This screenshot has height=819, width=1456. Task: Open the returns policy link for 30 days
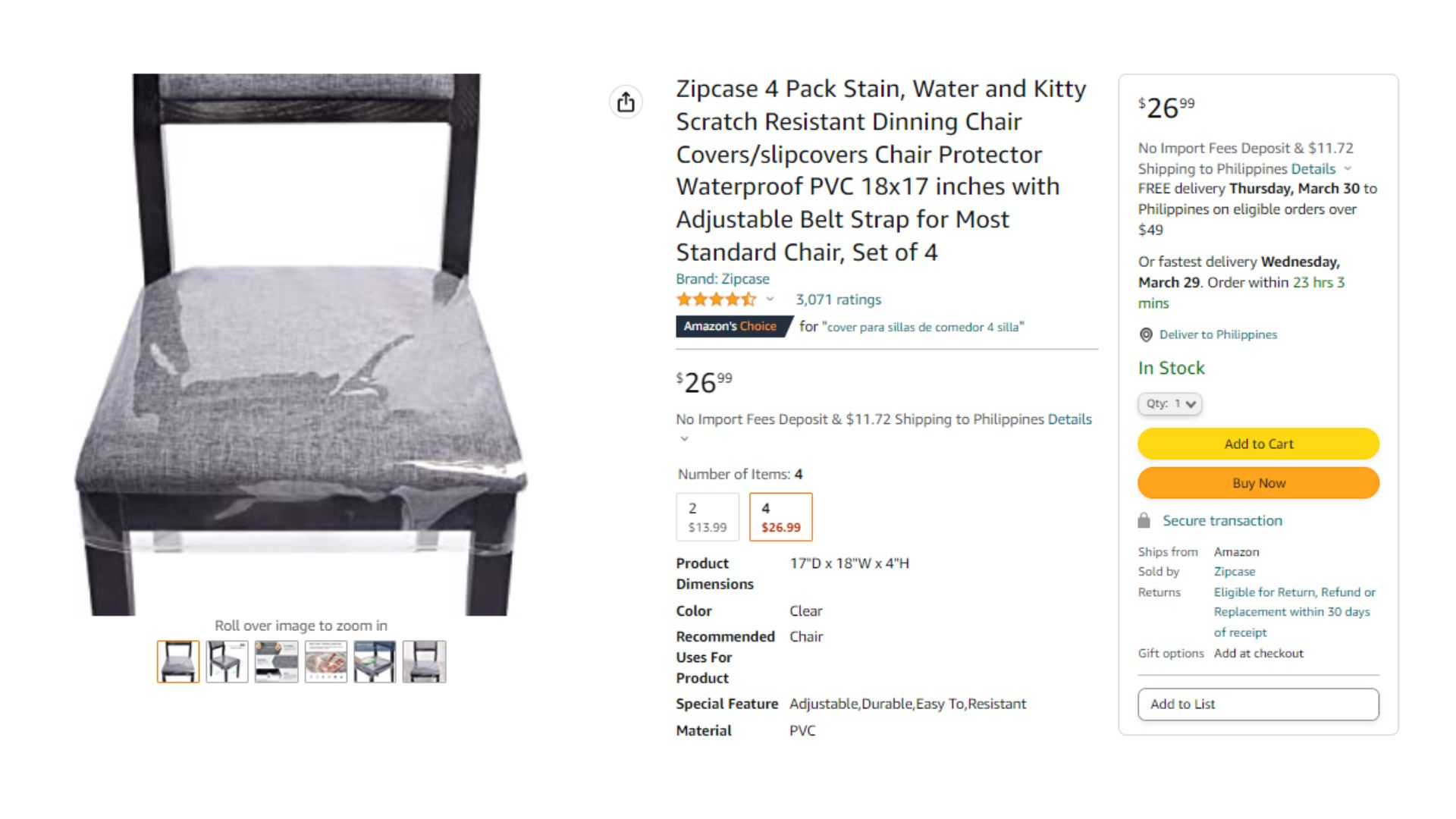click(x=1294, y=612)
